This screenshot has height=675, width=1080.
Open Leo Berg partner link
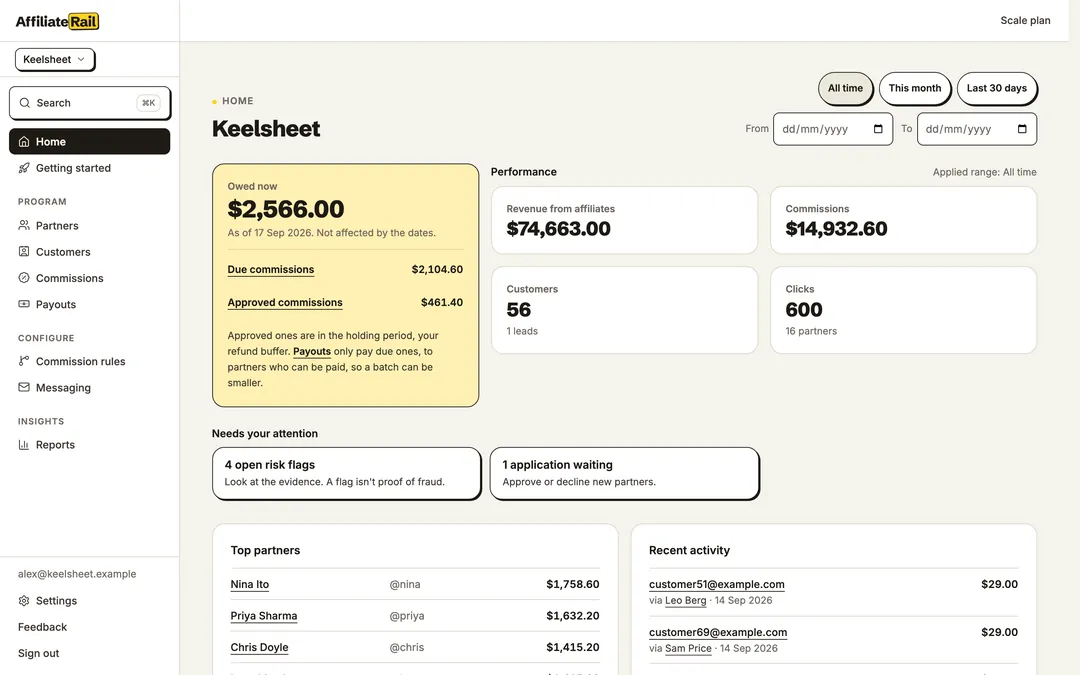[685, 600]
